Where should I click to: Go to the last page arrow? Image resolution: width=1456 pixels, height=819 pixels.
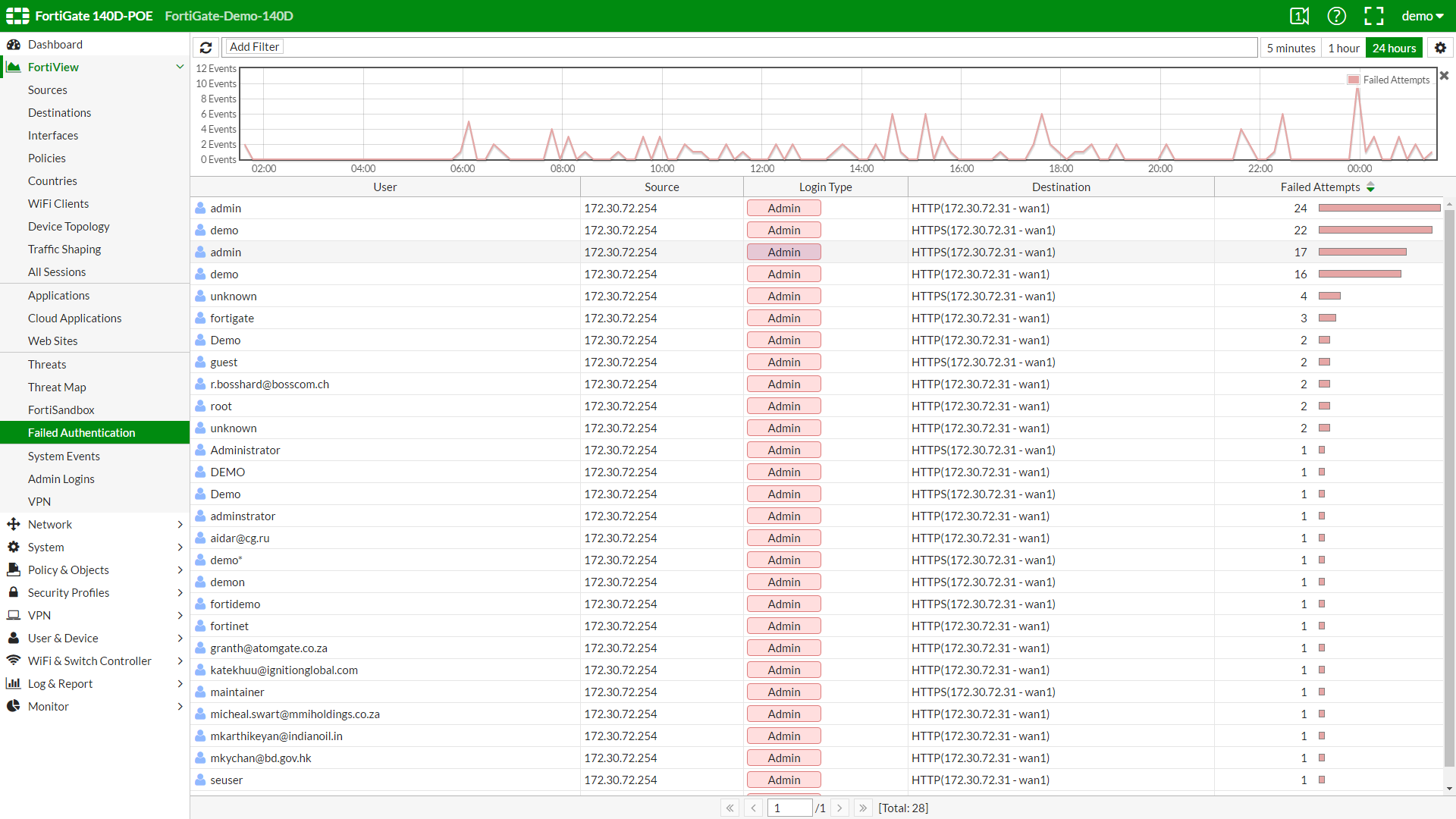pos(862,808)
